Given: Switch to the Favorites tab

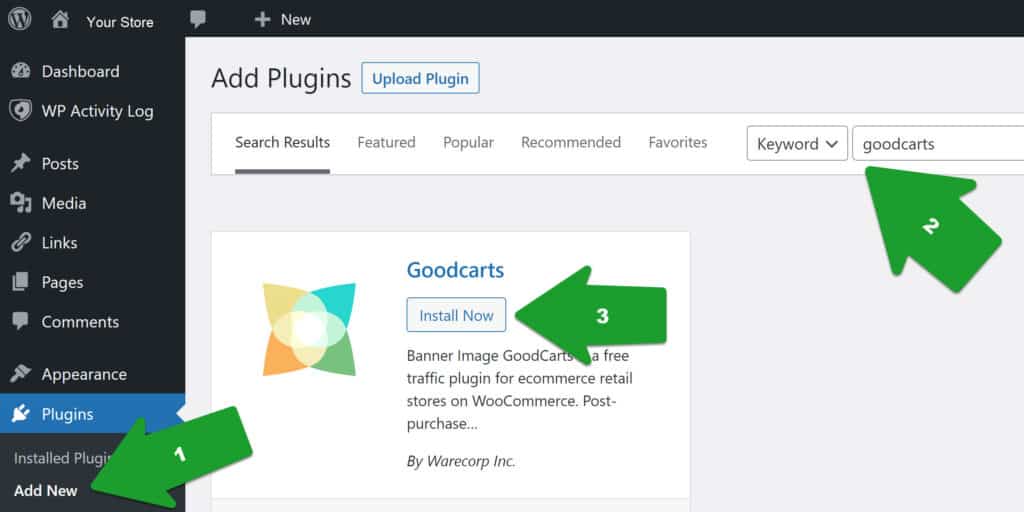Looking at the screenshot, I should [x=678, y=142].
